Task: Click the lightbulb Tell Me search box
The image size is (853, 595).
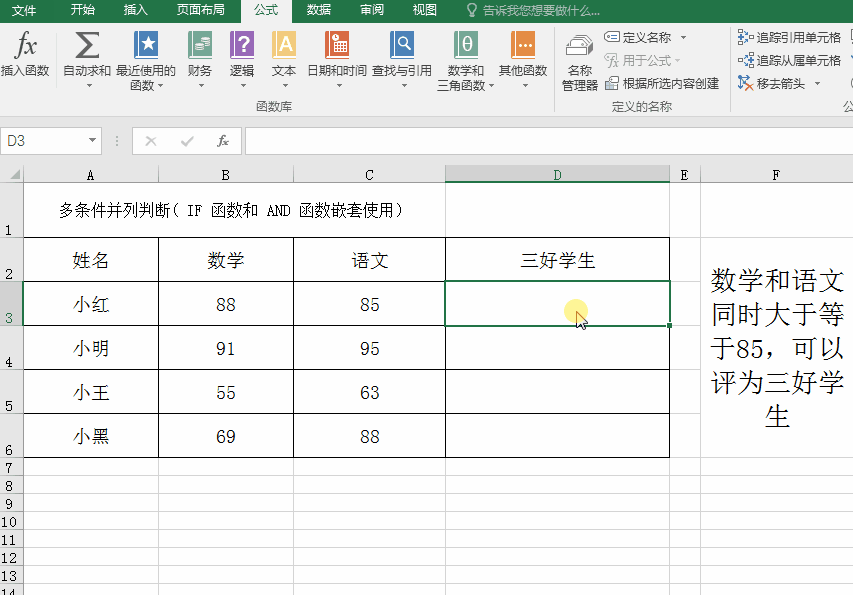Action: (x=535, y=10)
